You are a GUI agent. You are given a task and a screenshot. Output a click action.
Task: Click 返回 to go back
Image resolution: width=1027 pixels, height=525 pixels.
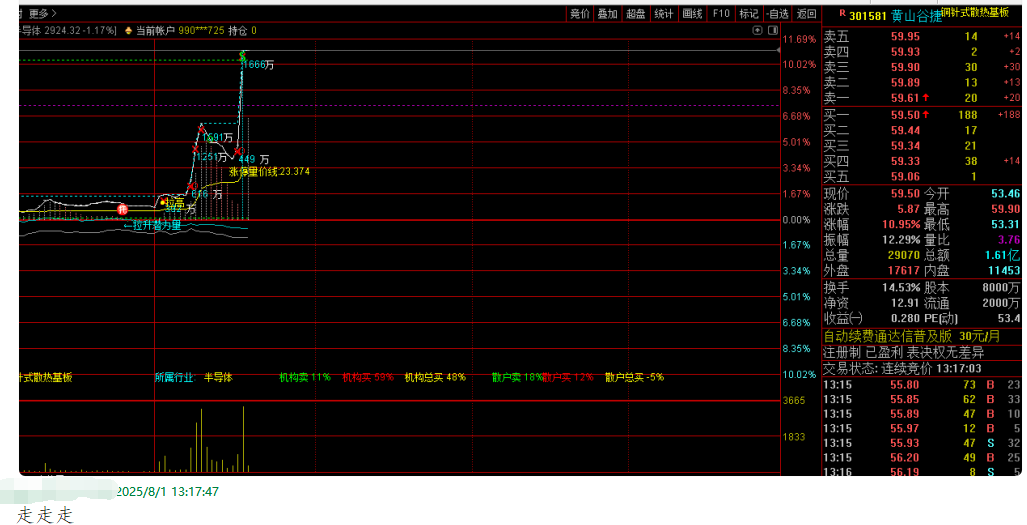tap(806, 14)
